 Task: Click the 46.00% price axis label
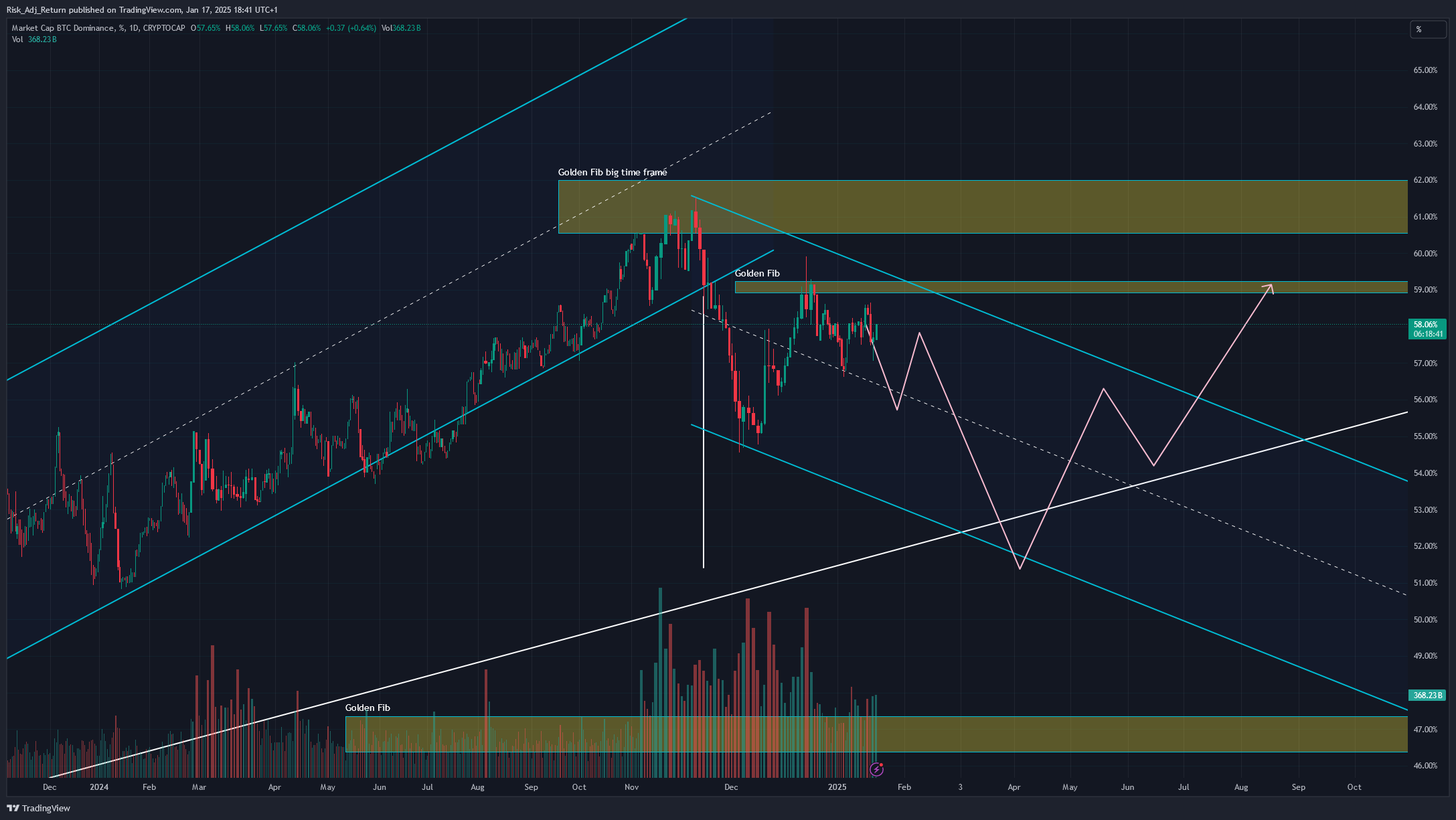(1425, 766)
